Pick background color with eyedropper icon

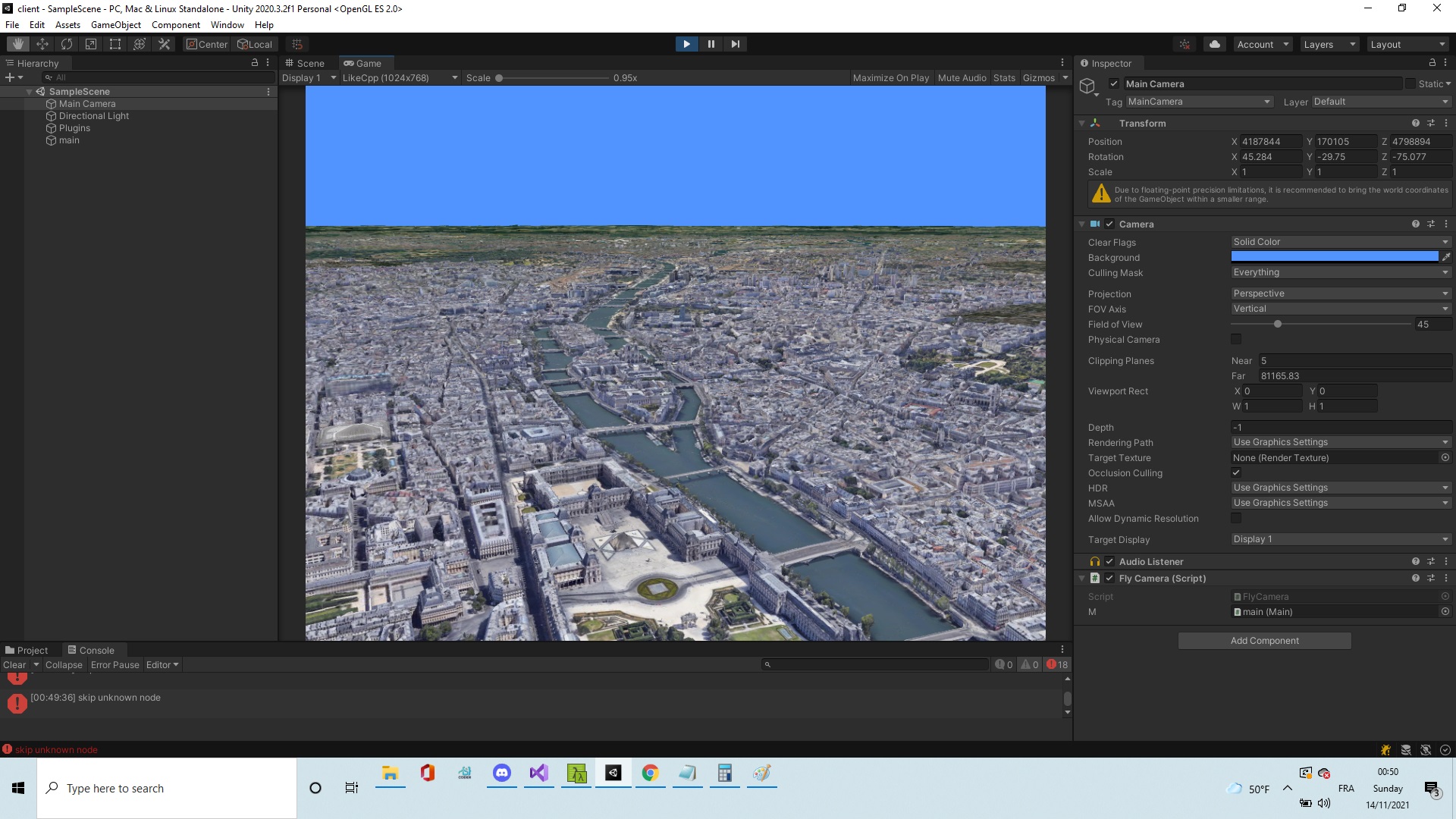[1446, 257]
